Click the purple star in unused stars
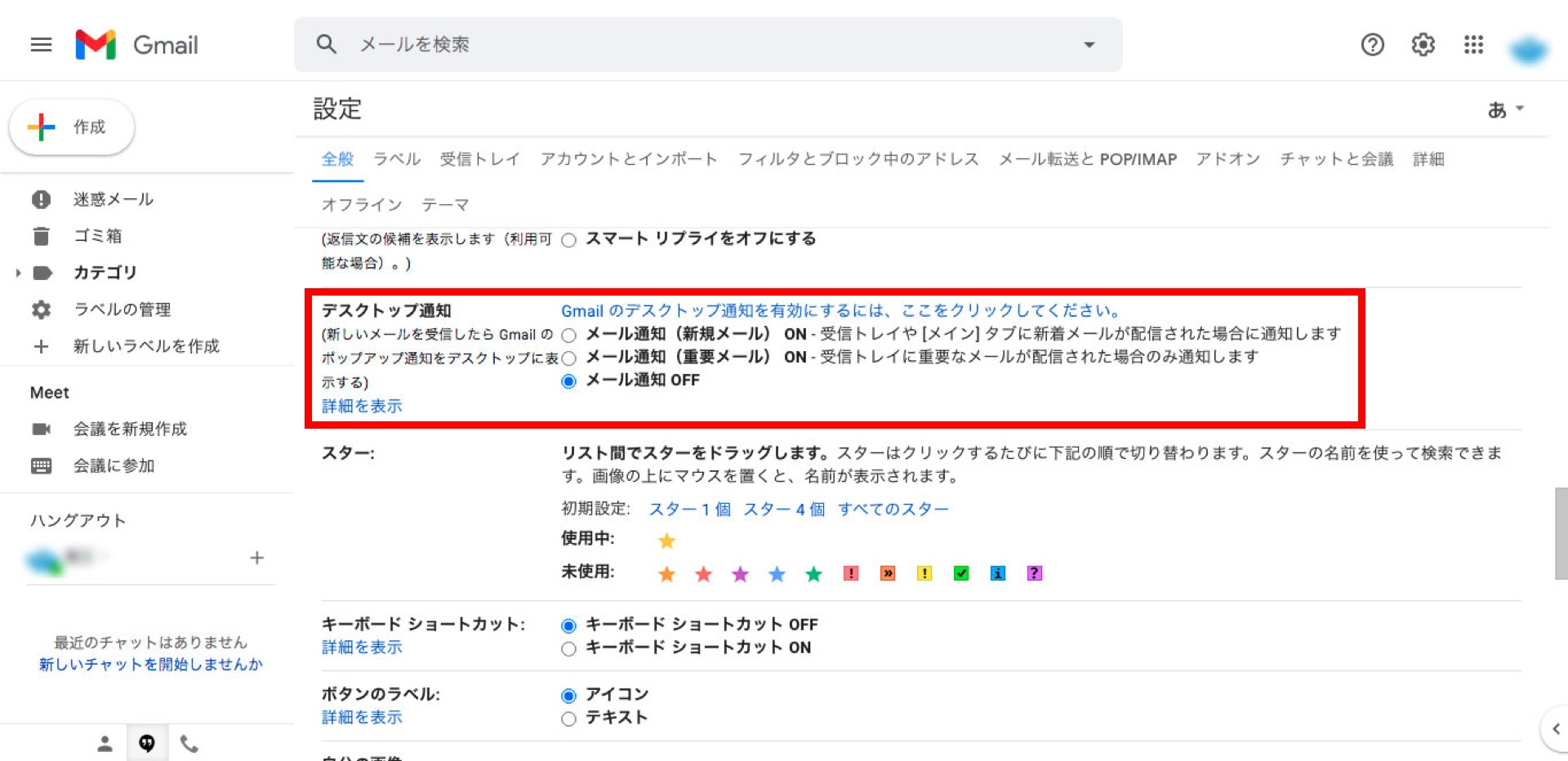 click(x=740, y=574)
